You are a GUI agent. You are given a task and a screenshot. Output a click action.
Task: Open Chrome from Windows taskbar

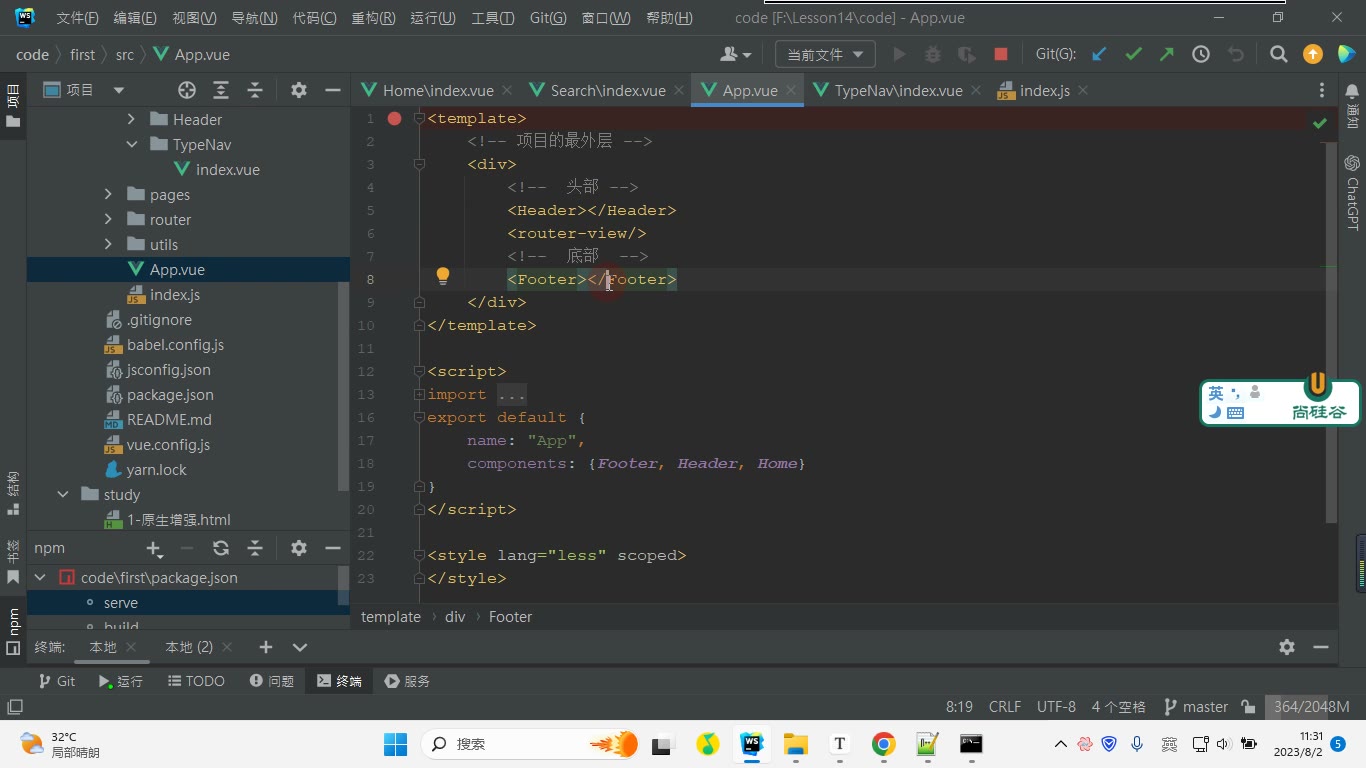coord(883,744)
